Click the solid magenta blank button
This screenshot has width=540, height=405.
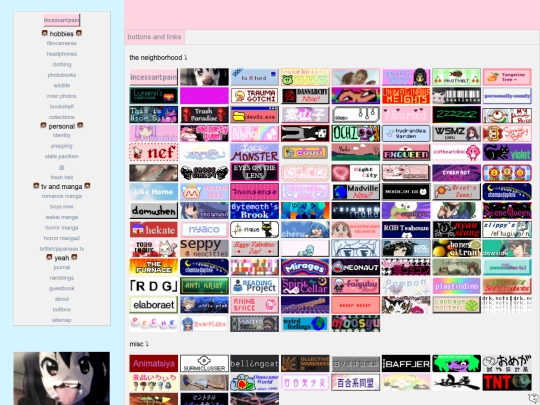(x=204, y=96)
